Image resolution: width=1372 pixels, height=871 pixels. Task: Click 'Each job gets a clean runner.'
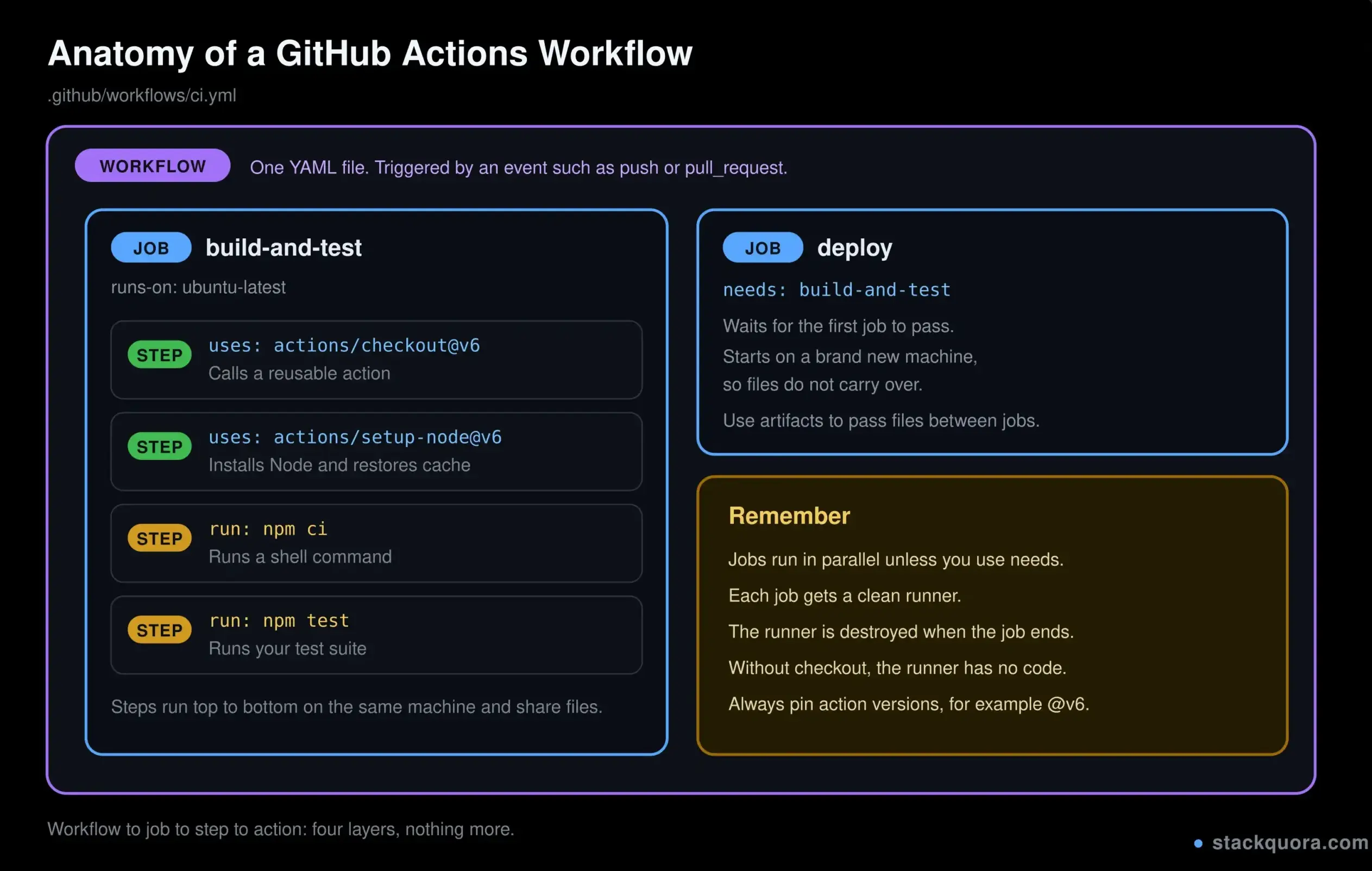click(845, 596)
